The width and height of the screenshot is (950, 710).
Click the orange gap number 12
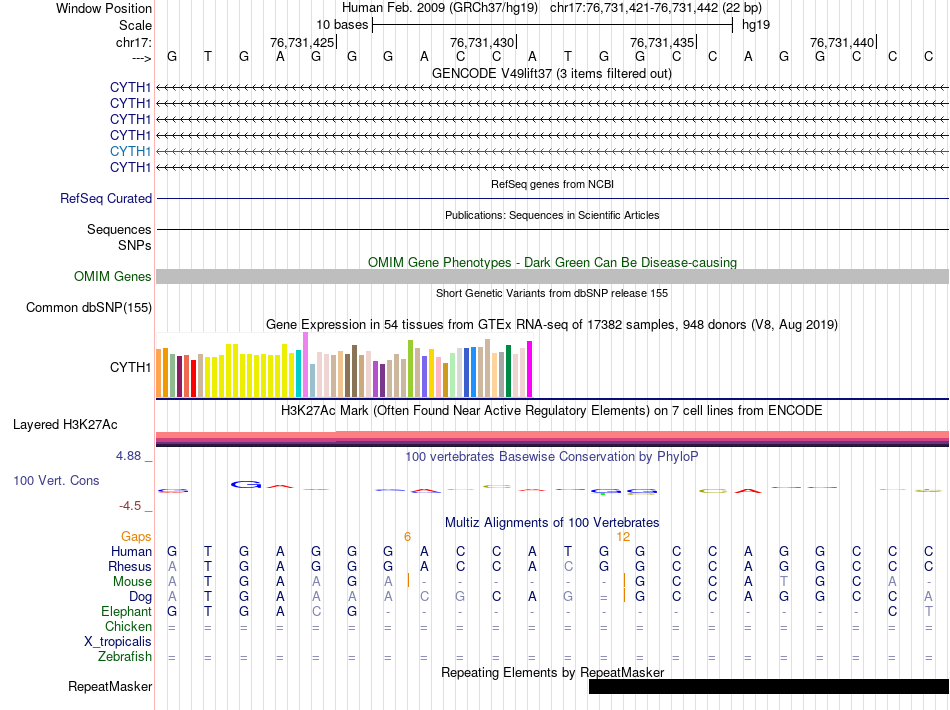[623, 537]
